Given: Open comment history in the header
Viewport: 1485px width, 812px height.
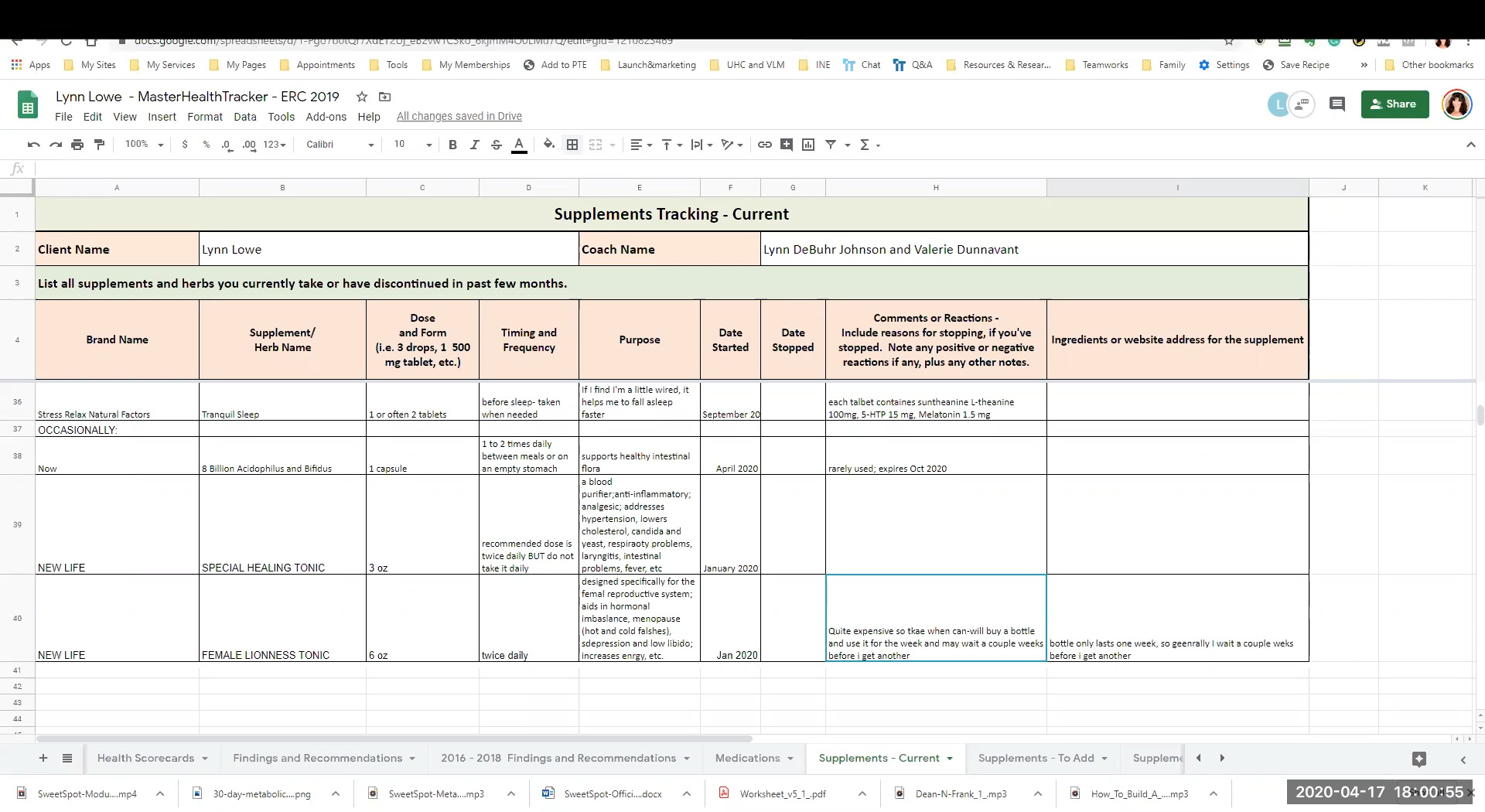Looking at the screenshot, I should [x=1336, y=104].
